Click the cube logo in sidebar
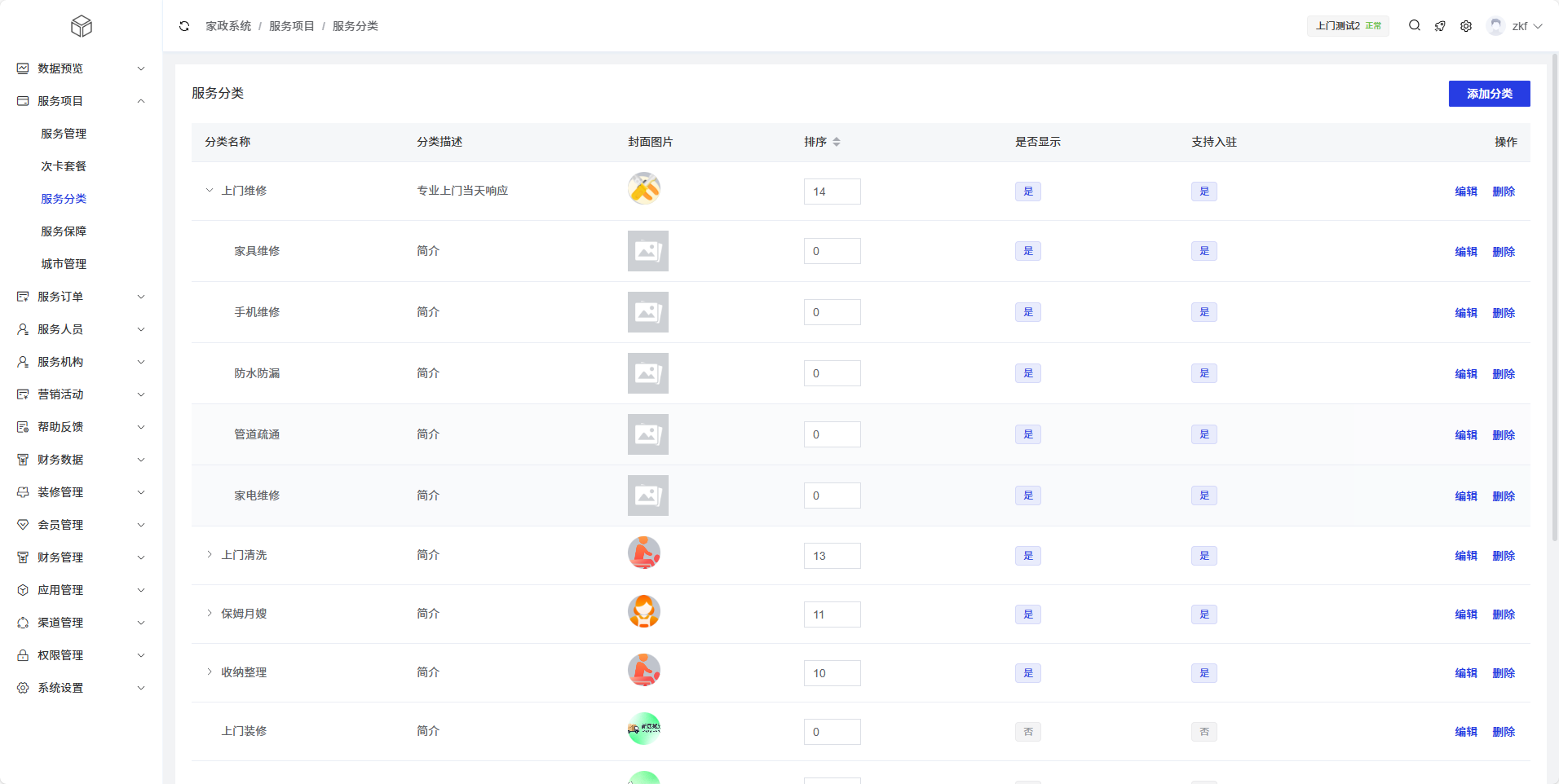Screen dimensions: 1559x784 [82, 27]
